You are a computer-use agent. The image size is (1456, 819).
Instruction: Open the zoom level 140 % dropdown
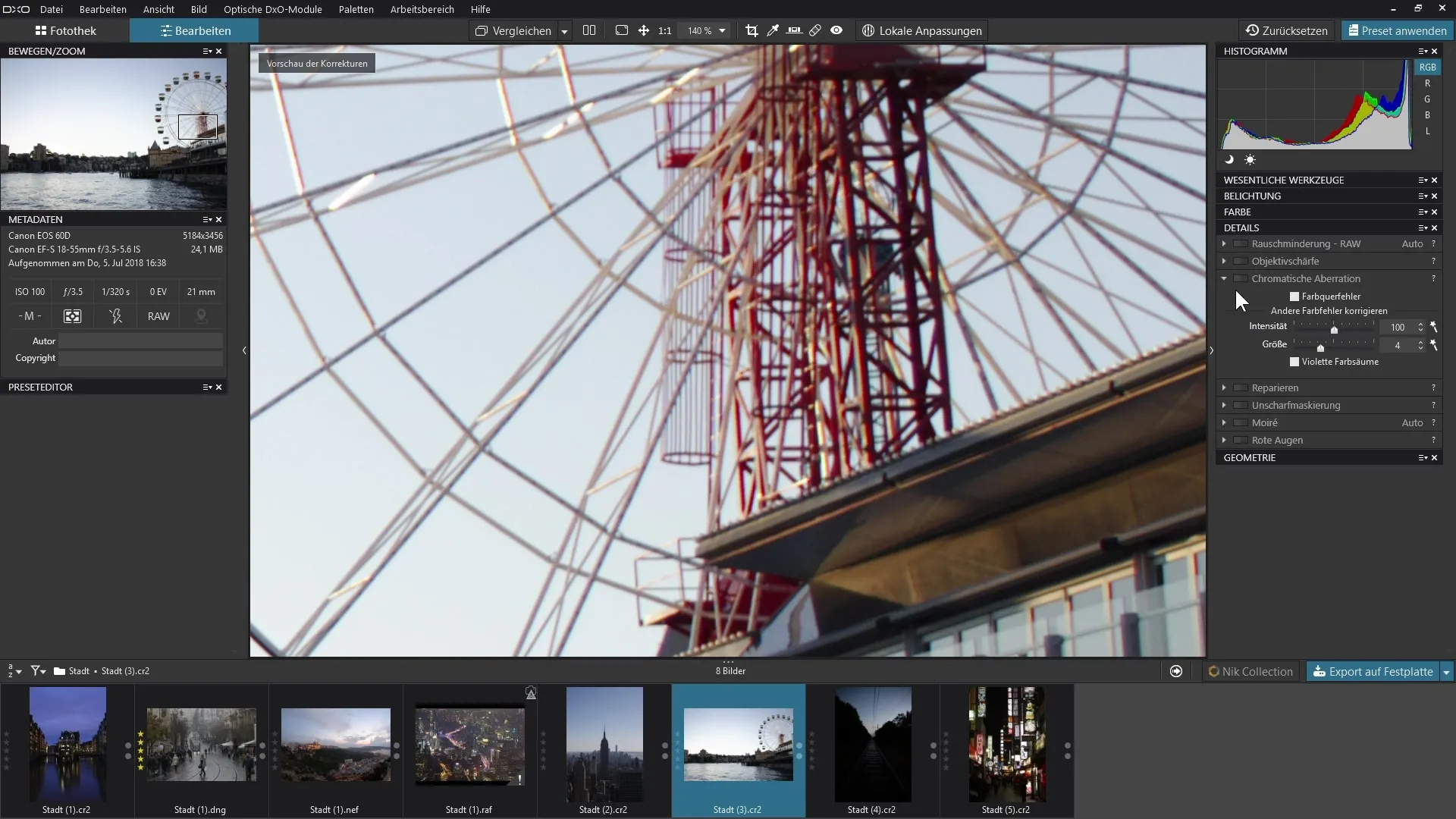[x=722, y=31]
